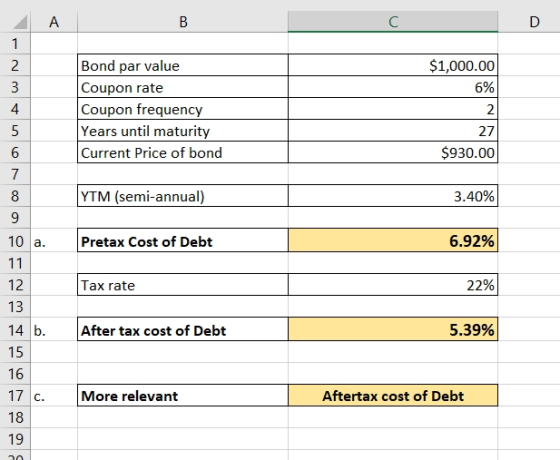Click the 'Tax rate' label cell
Image resolution: width=560 pixels, height=460 pixels.
[x=183, y=285]
